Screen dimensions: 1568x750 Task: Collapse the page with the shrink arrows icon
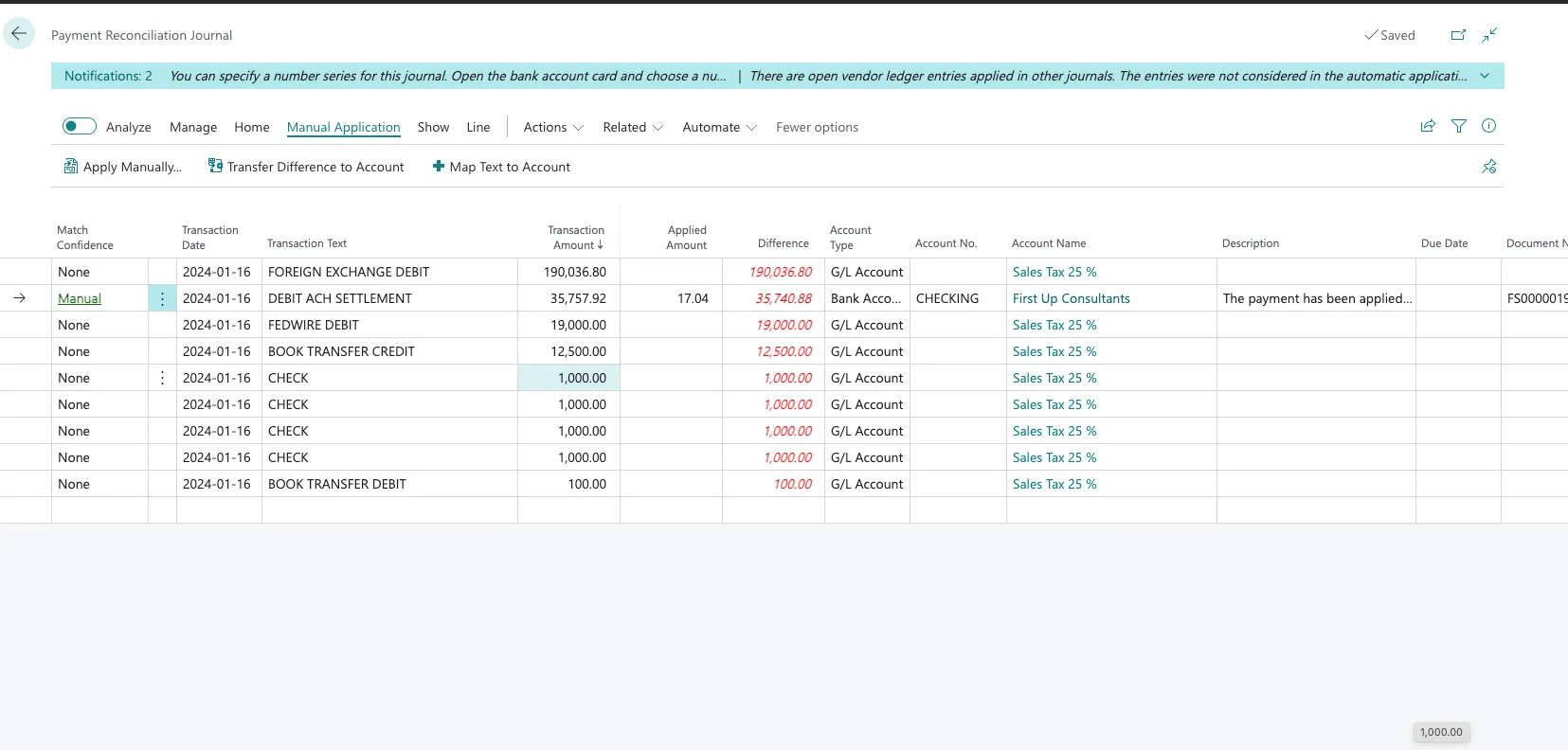1489,35
